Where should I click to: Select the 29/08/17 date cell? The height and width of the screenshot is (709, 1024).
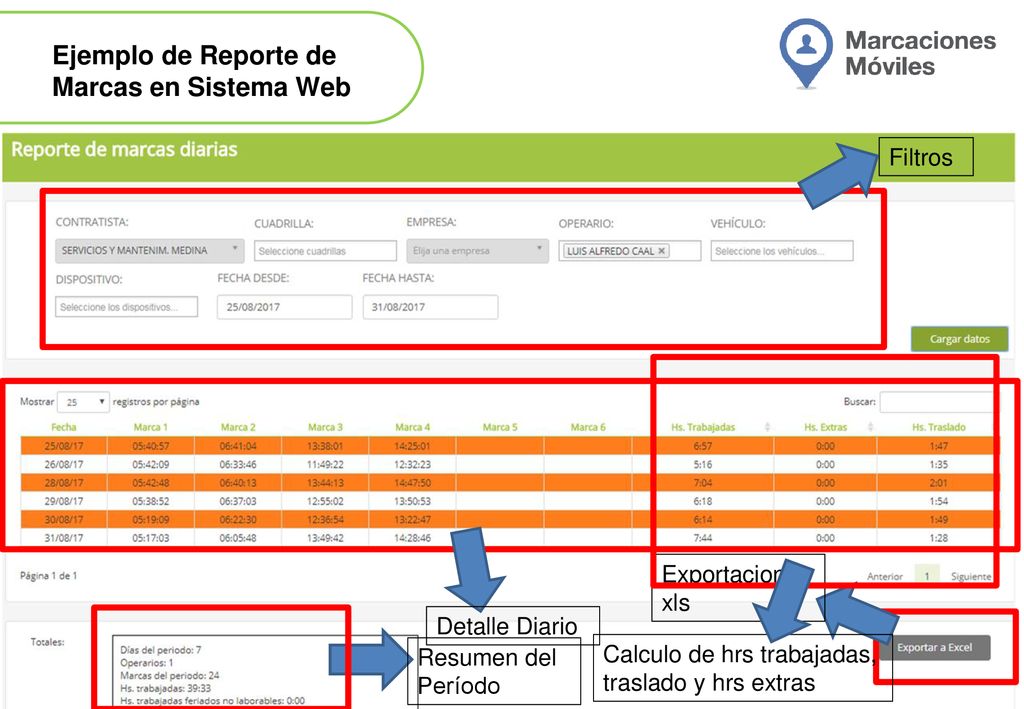point(64,501)
